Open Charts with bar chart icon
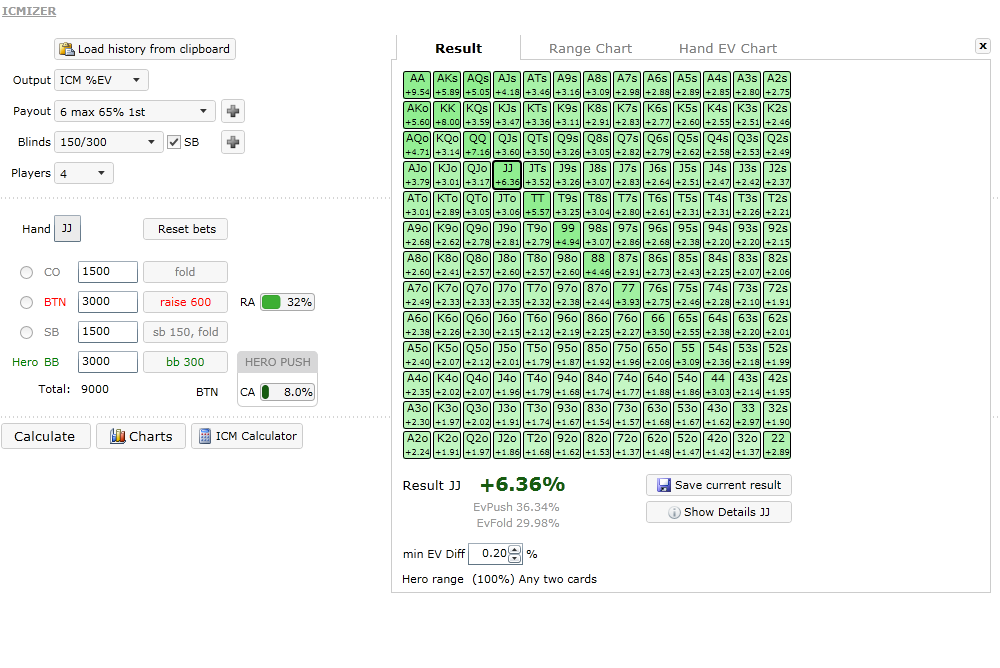 pos(140,436)
